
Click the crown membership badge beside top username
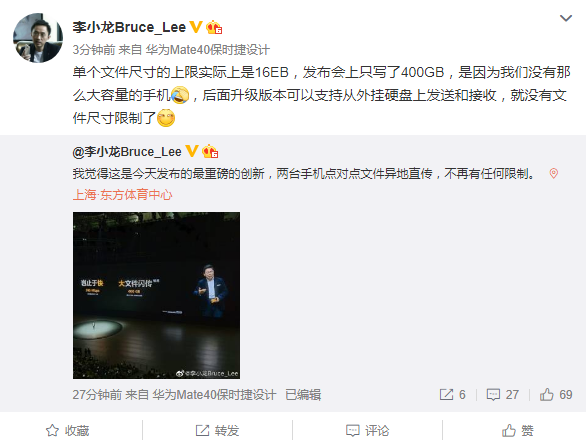[214, 27]
